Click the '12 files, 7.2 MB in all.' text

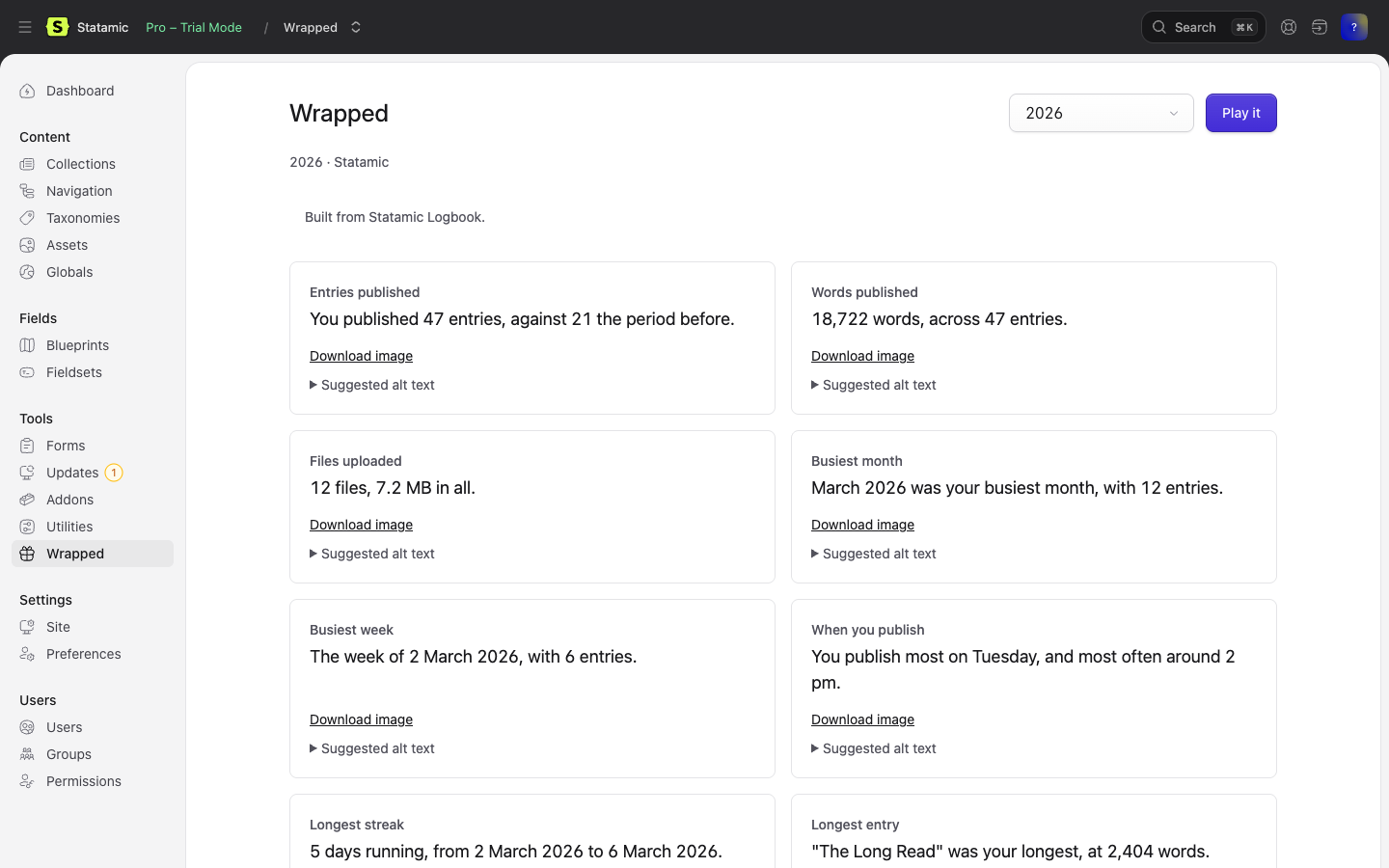[x=393, y=488]
